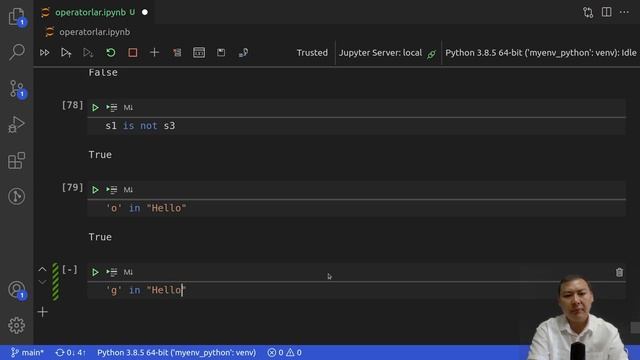640x360 pixels.
Task: Change cell 79 to markdown
Action: (x=128, y=190)
